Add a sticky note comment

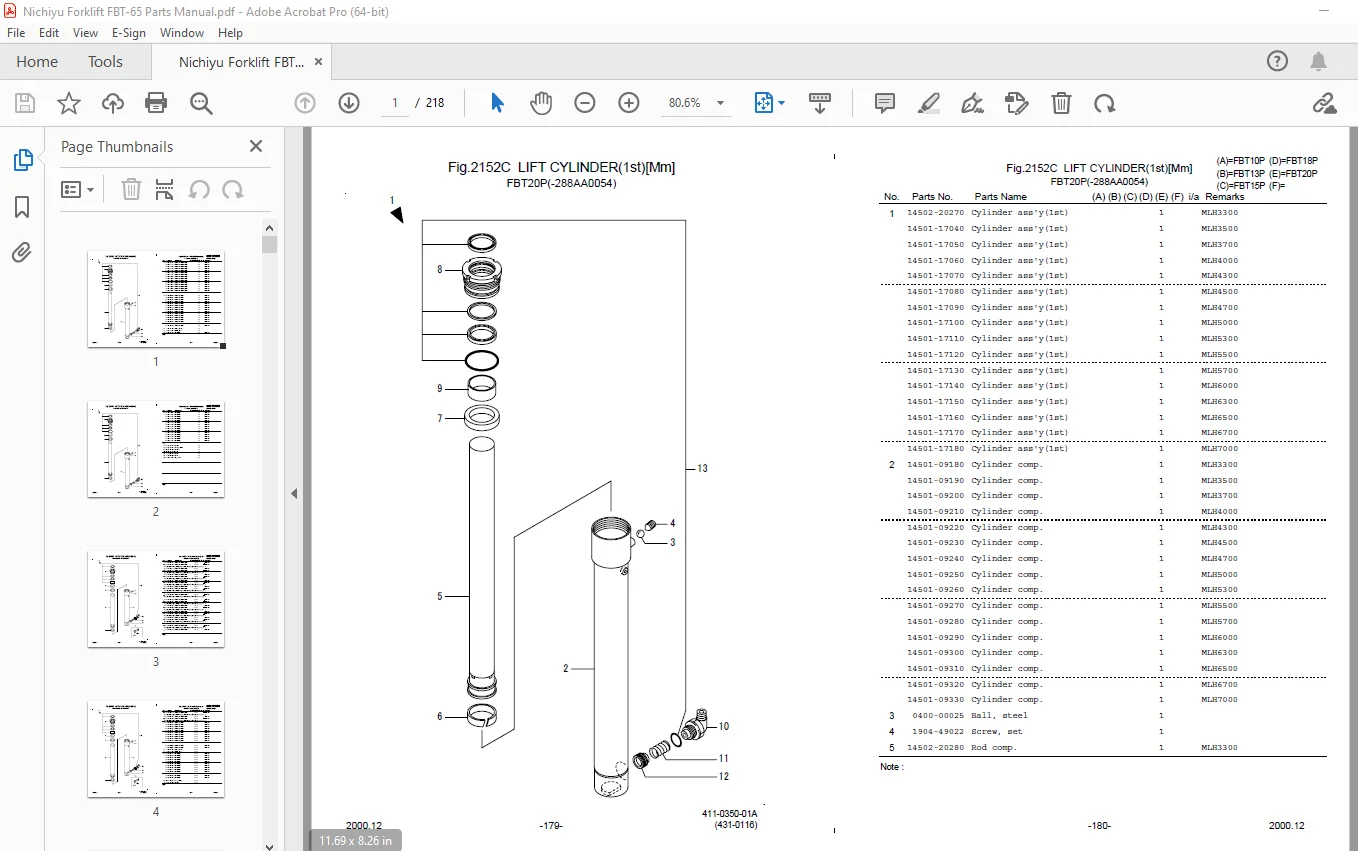[885, 103]
